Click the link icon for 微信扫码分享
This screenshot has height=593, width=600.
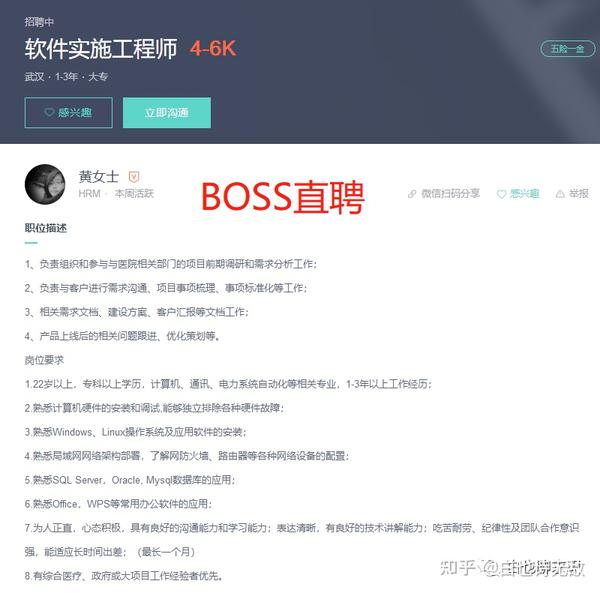pyautogui.click(x=412, y=194)
